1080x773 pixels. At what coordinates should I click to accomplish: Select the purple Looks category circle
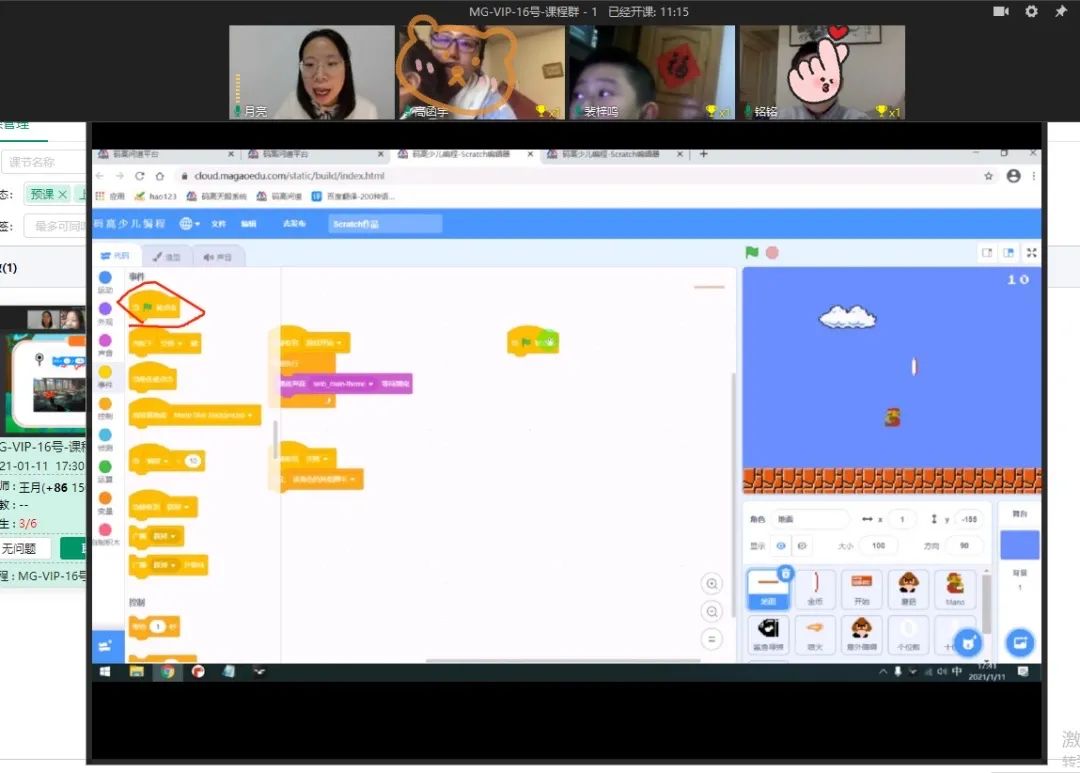point(105,309)
